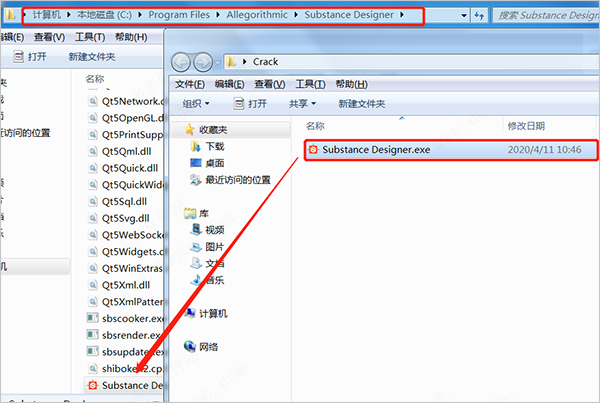600x403 pixels.
Task: Click 计算机 in address path
Action: click(46, 15)
